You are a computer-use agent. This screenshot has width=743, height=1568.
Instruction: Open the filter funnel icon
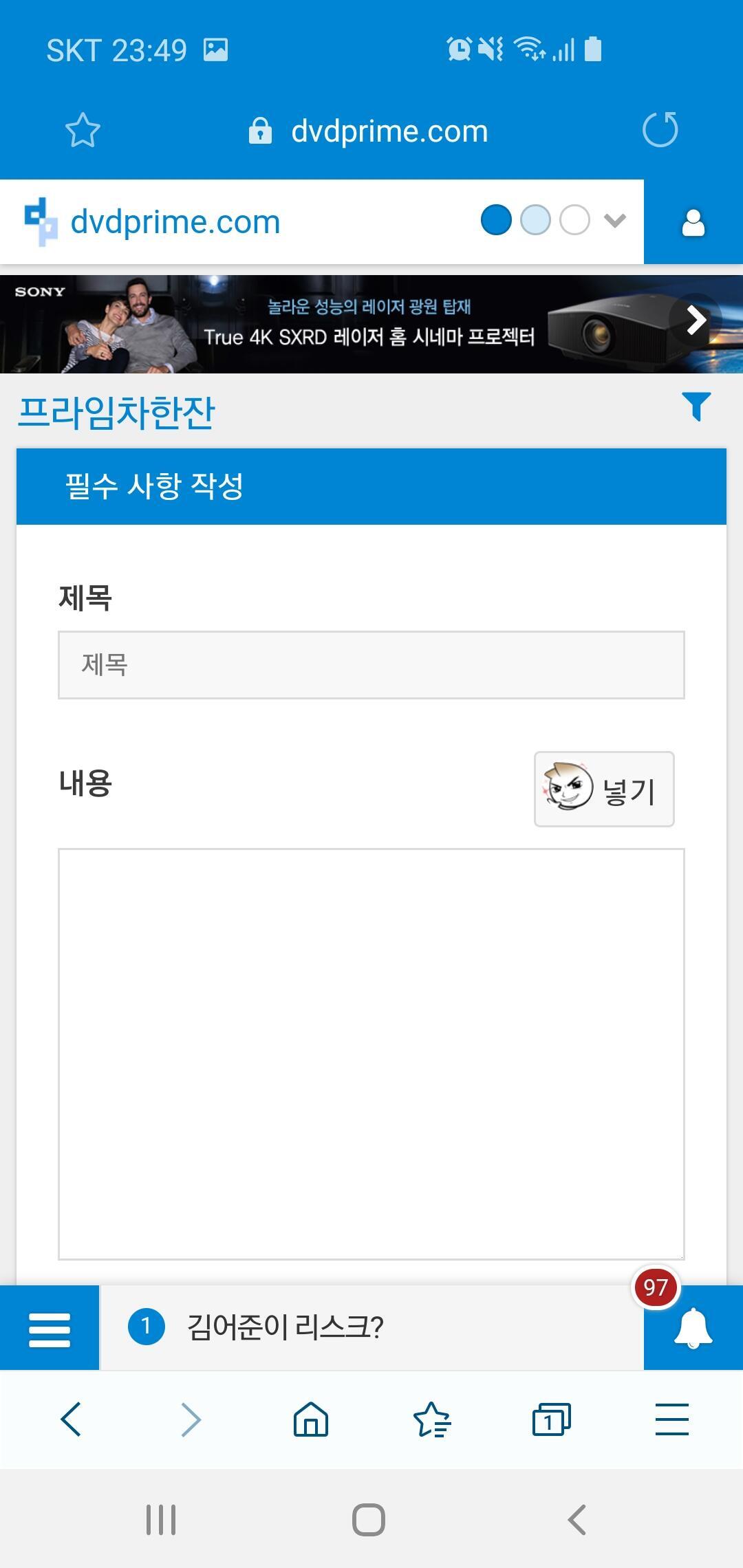coord(696,406)
